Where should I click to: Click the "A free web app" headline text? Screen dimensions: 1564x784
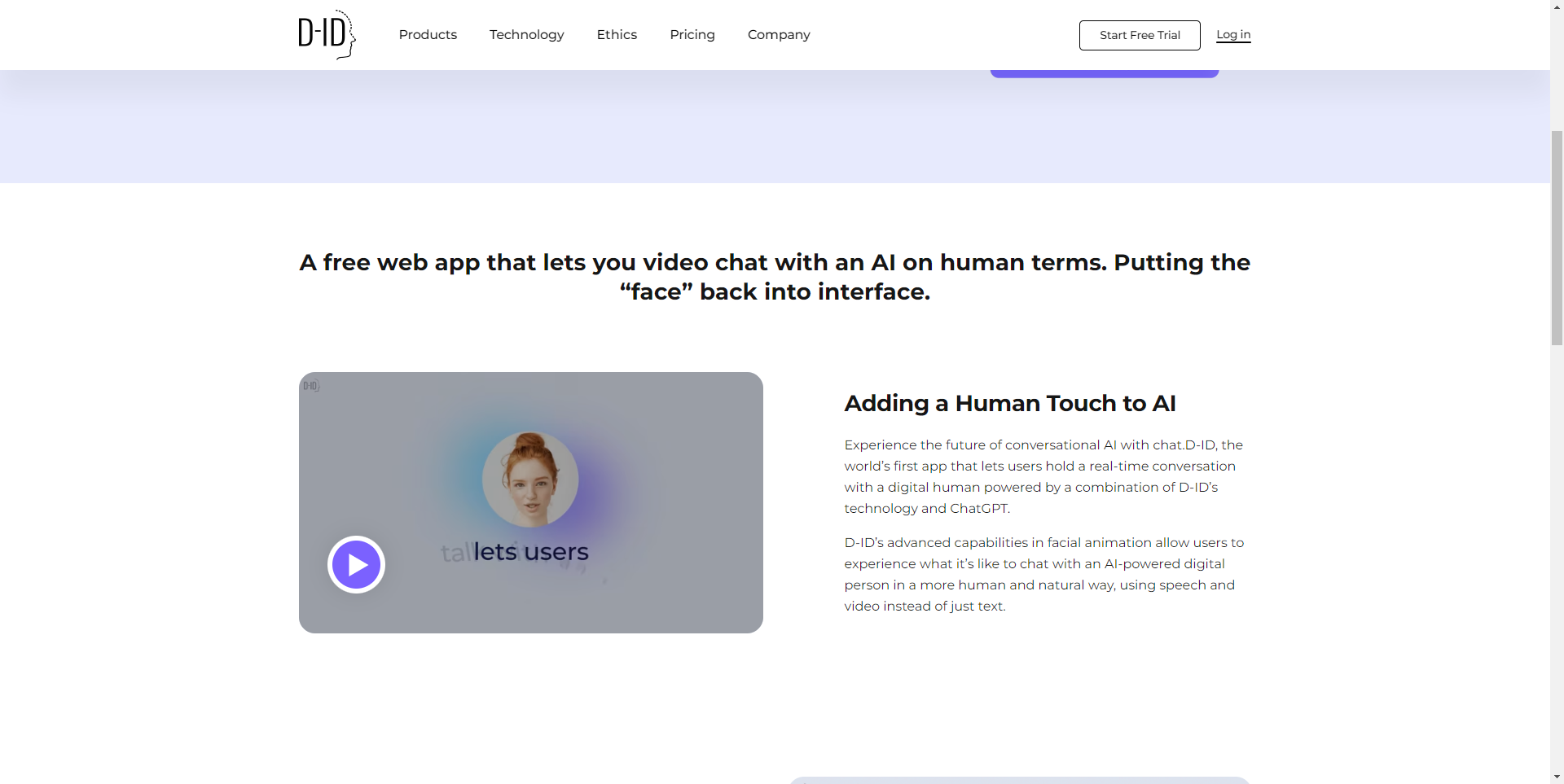pos(775,277)
